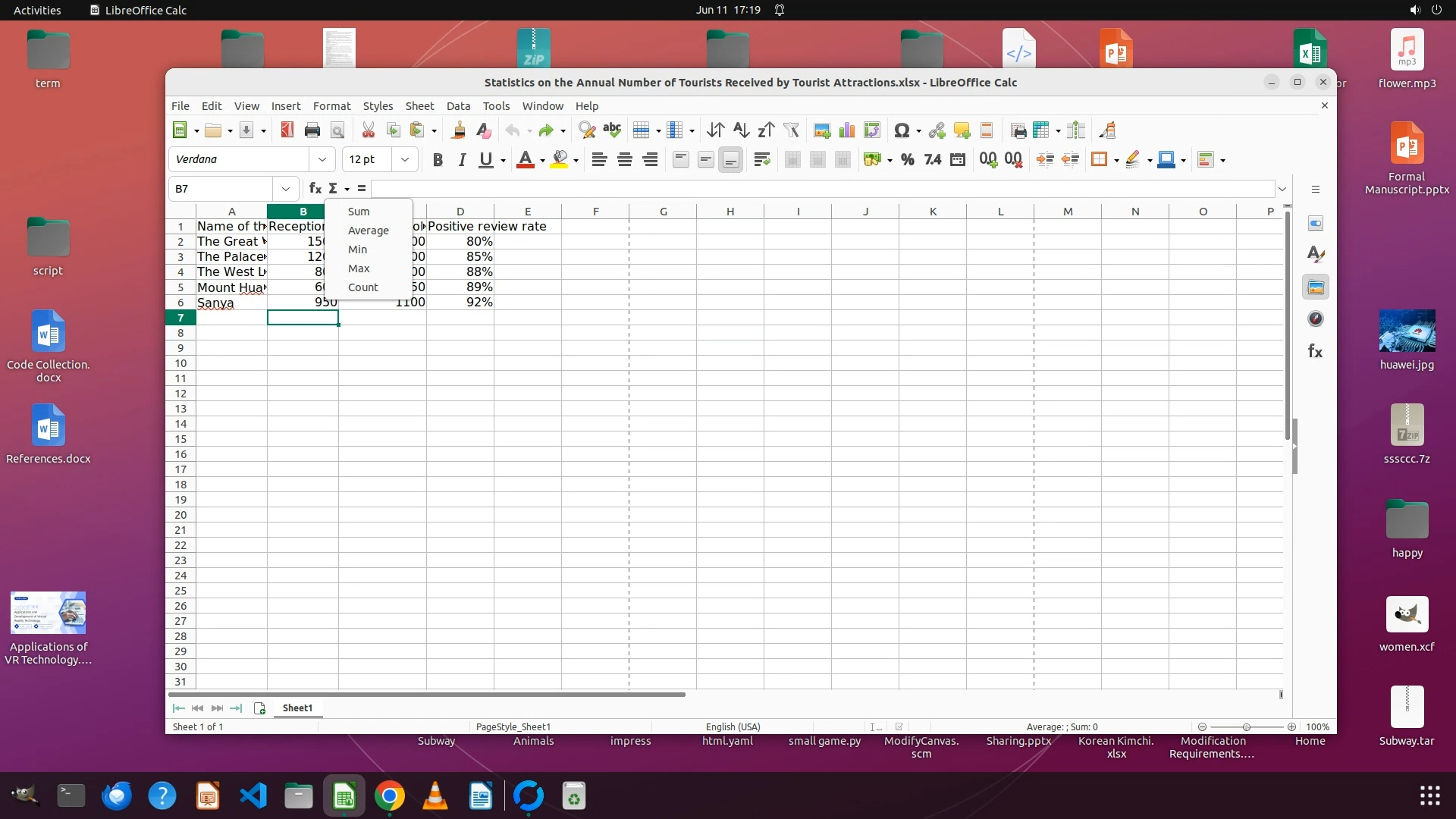Screen dimensions: 1456x819
Task: Toggle Bold formatting
Action: click(438, 159)
